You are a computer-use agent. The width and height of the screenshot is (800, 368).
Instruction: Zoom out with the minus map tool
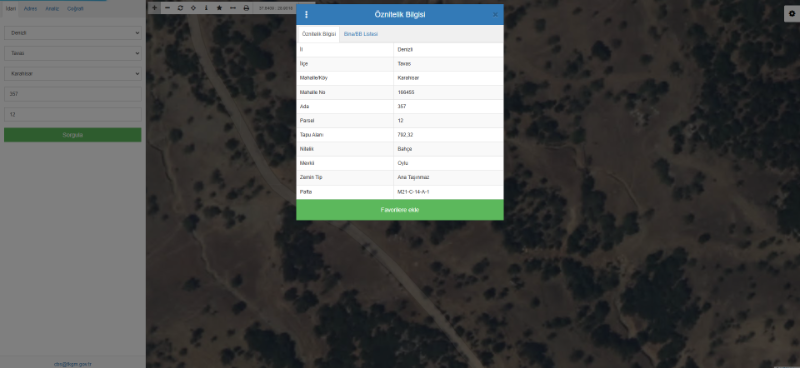[167, 8]
